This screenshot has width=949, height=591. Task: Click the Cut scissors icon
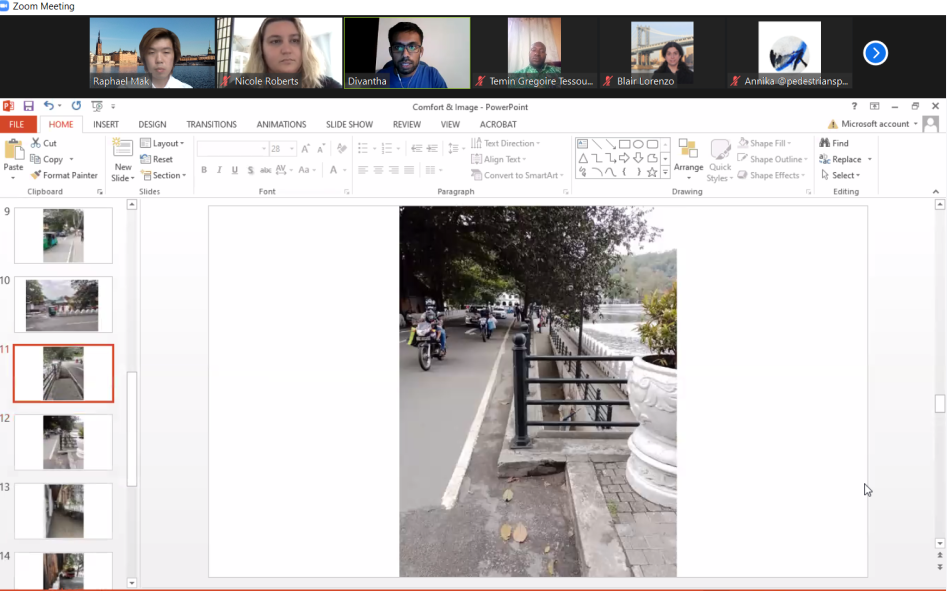click(x=43, y=143)
